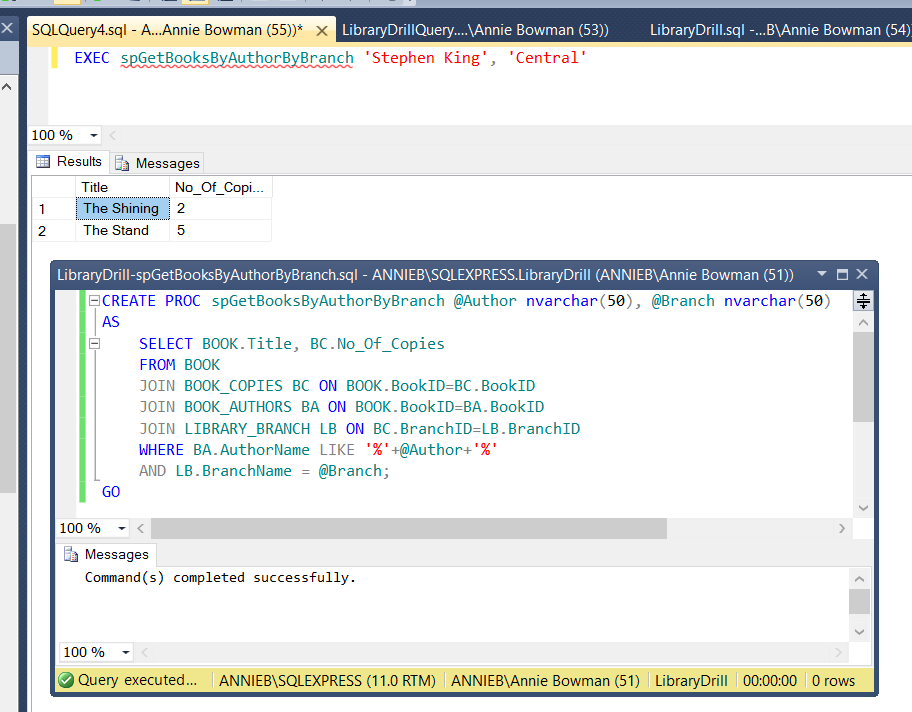Click the LIBRARY_BRANCH table name
The height and width of the screenshot is (712, 912).
(247, 429)
